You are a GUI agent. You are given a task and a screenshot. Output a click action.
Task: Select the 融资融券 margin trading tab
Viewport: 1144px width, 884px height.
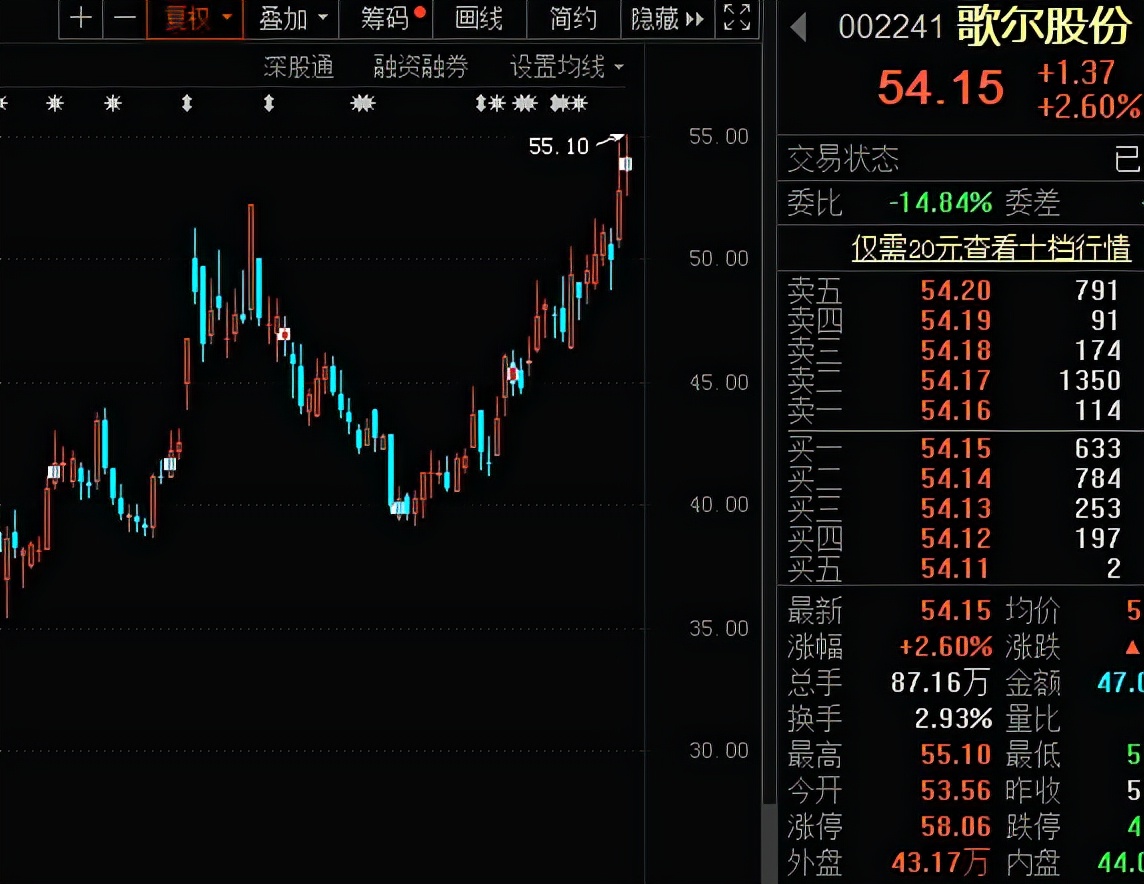(421, 67)
